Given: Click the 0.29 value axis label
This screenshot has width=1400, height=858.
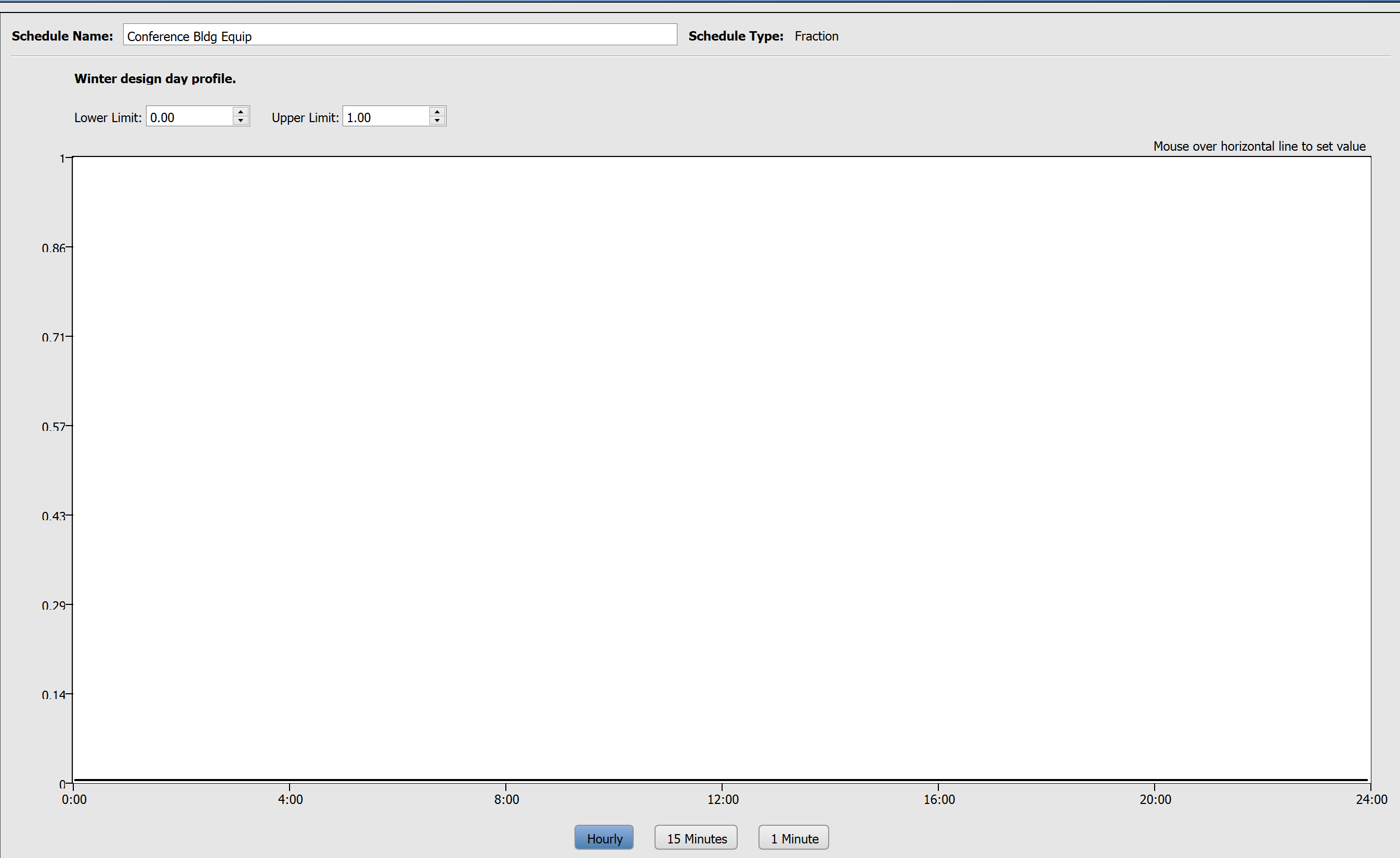Looking at the screenshot, I should 54,605.
